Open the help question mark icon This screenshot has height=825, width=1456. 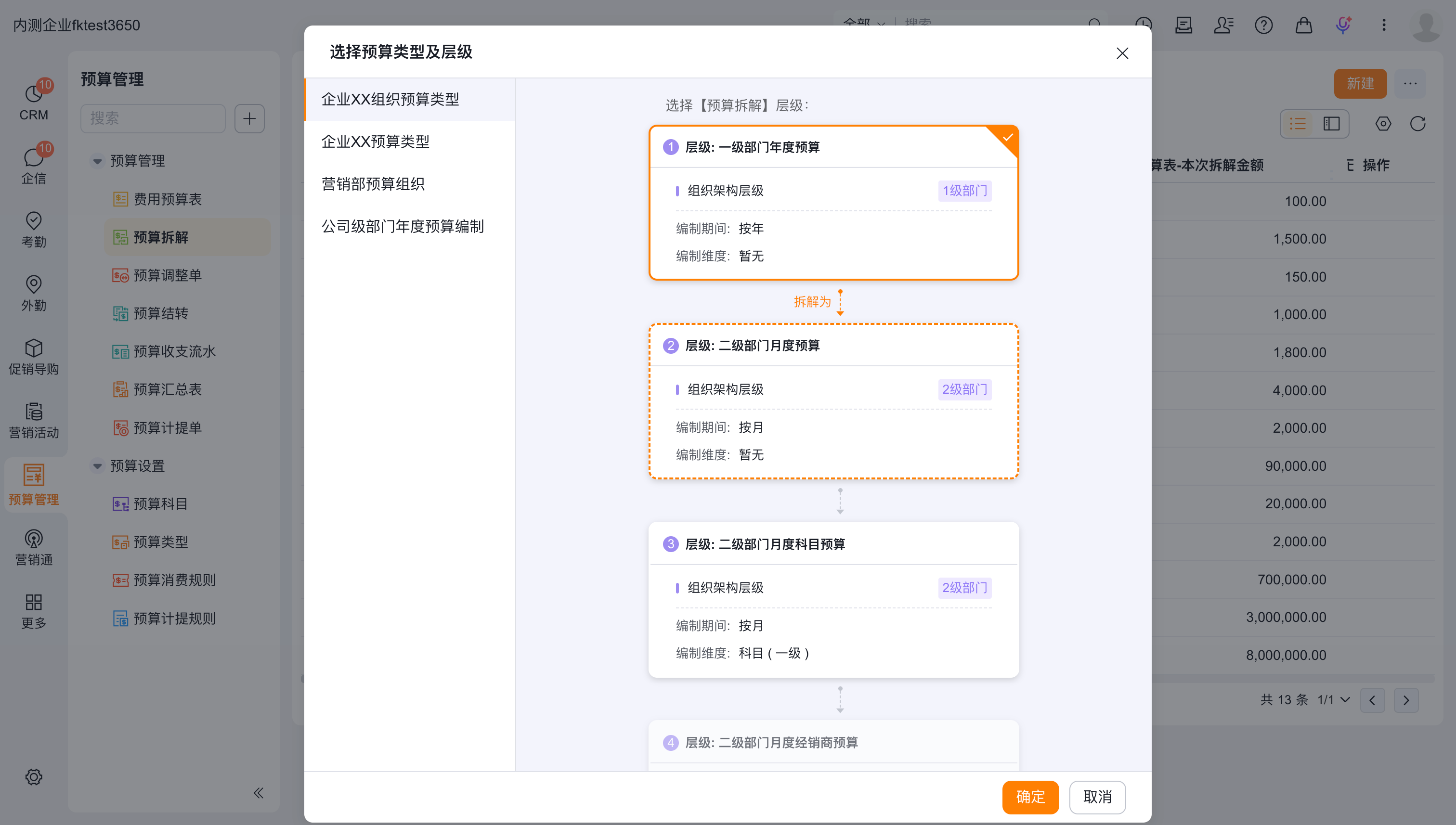(1263, 25)
